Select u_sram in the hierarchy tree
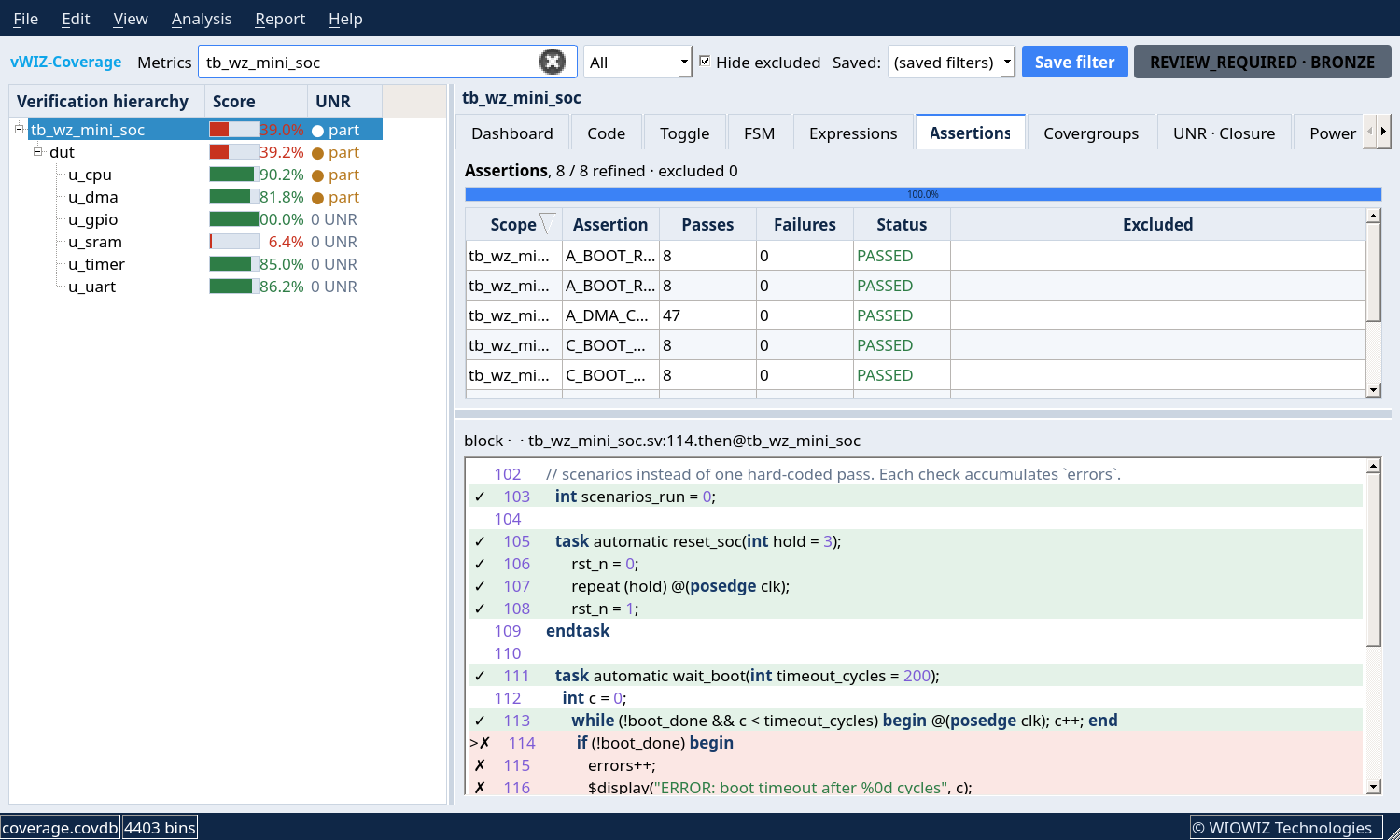Screen dimensions: 1400x840 (94, 242)
